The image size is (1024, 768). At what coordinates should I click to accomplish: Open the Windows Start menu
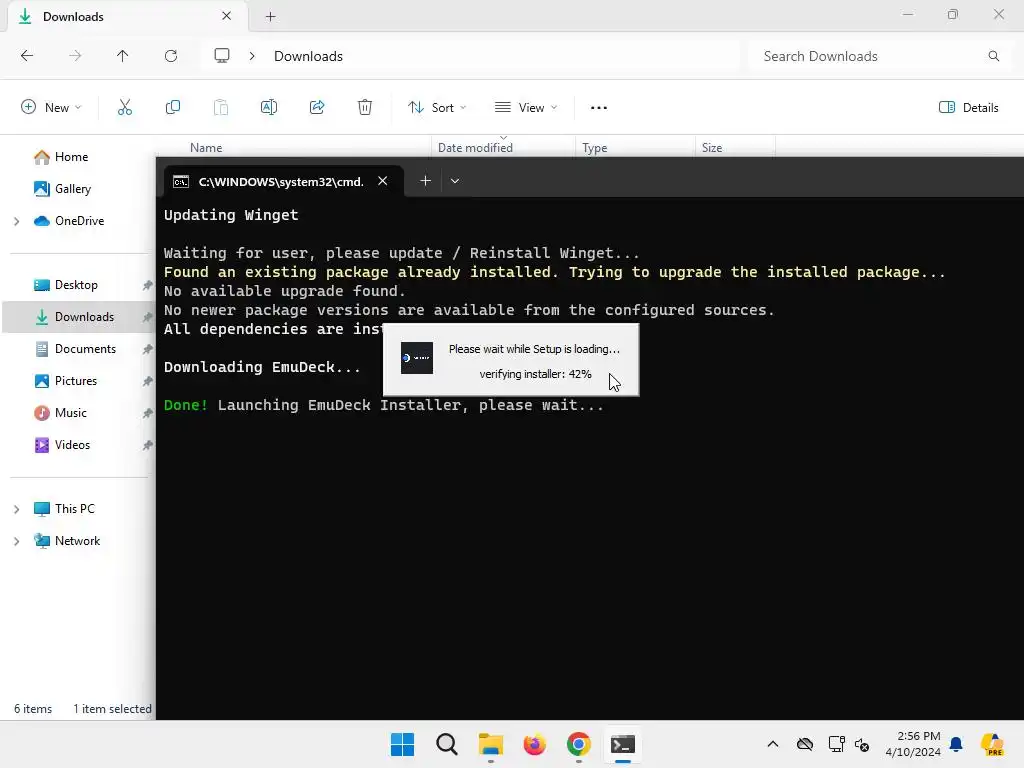click(402, 744)
